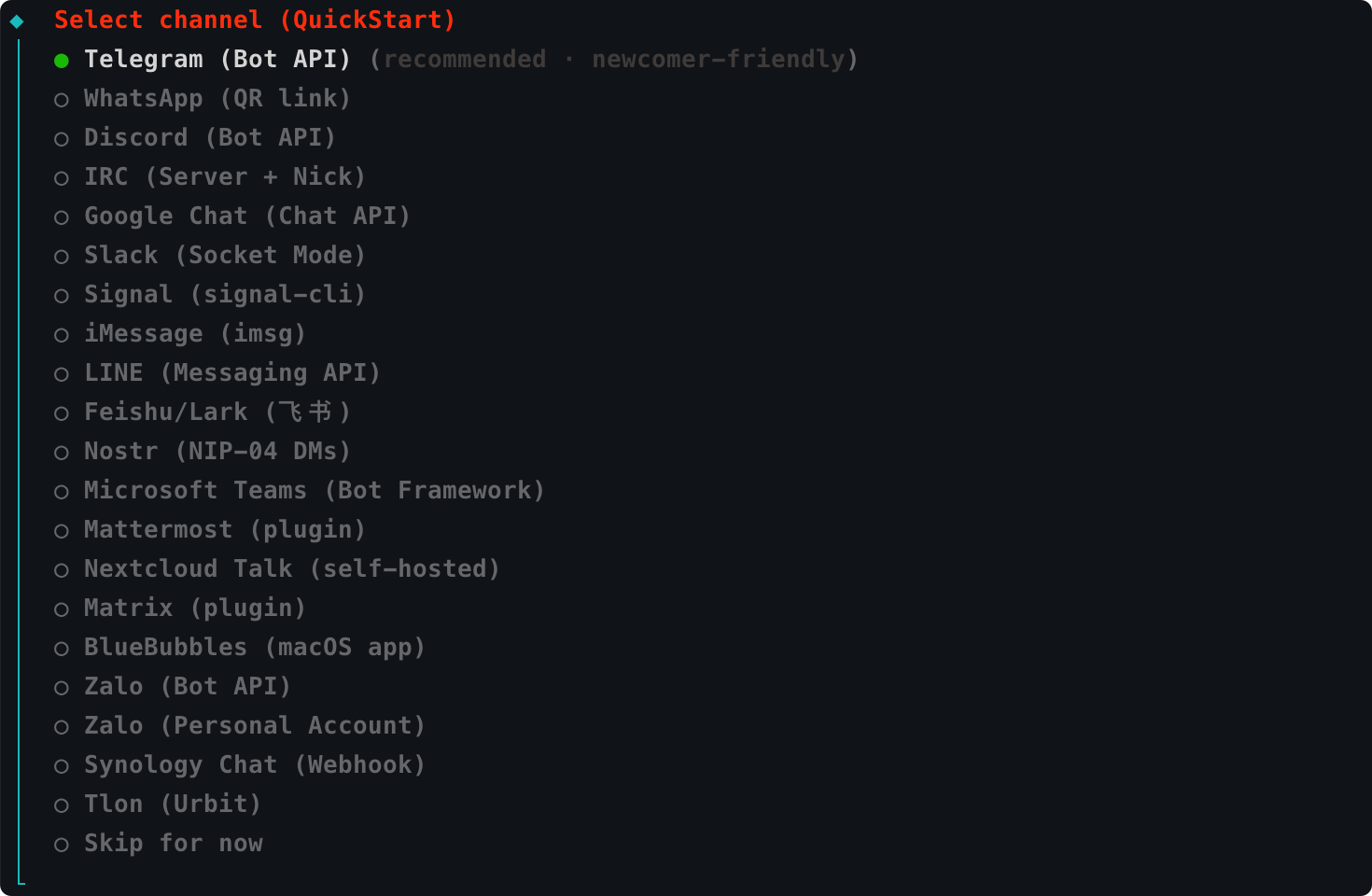The image size is (1372, 896).
Task: Select Google Chat (Chat API) channel
Action: [62, 217]
